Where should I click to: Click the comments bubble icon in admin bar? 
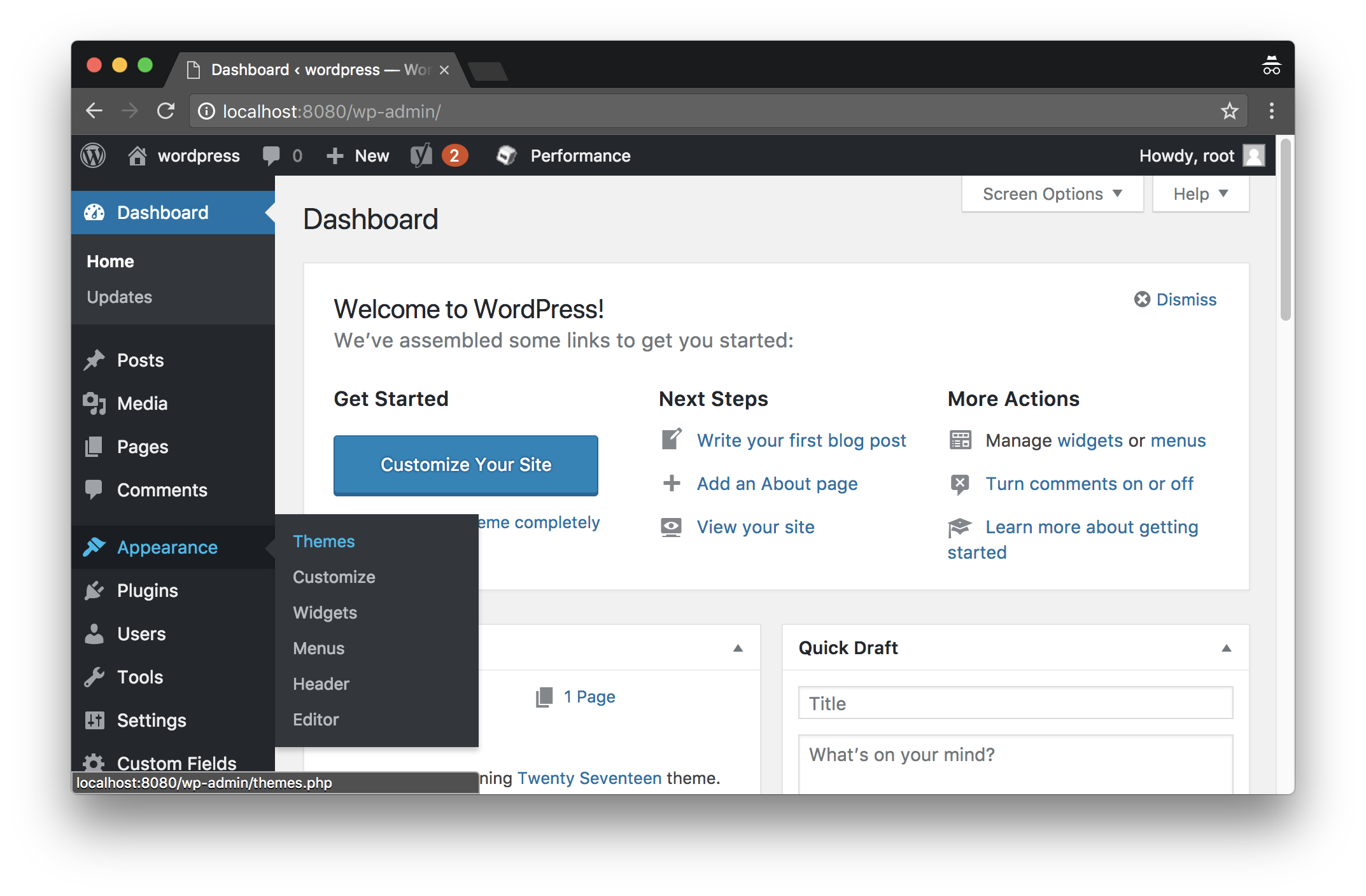(272, 155)
